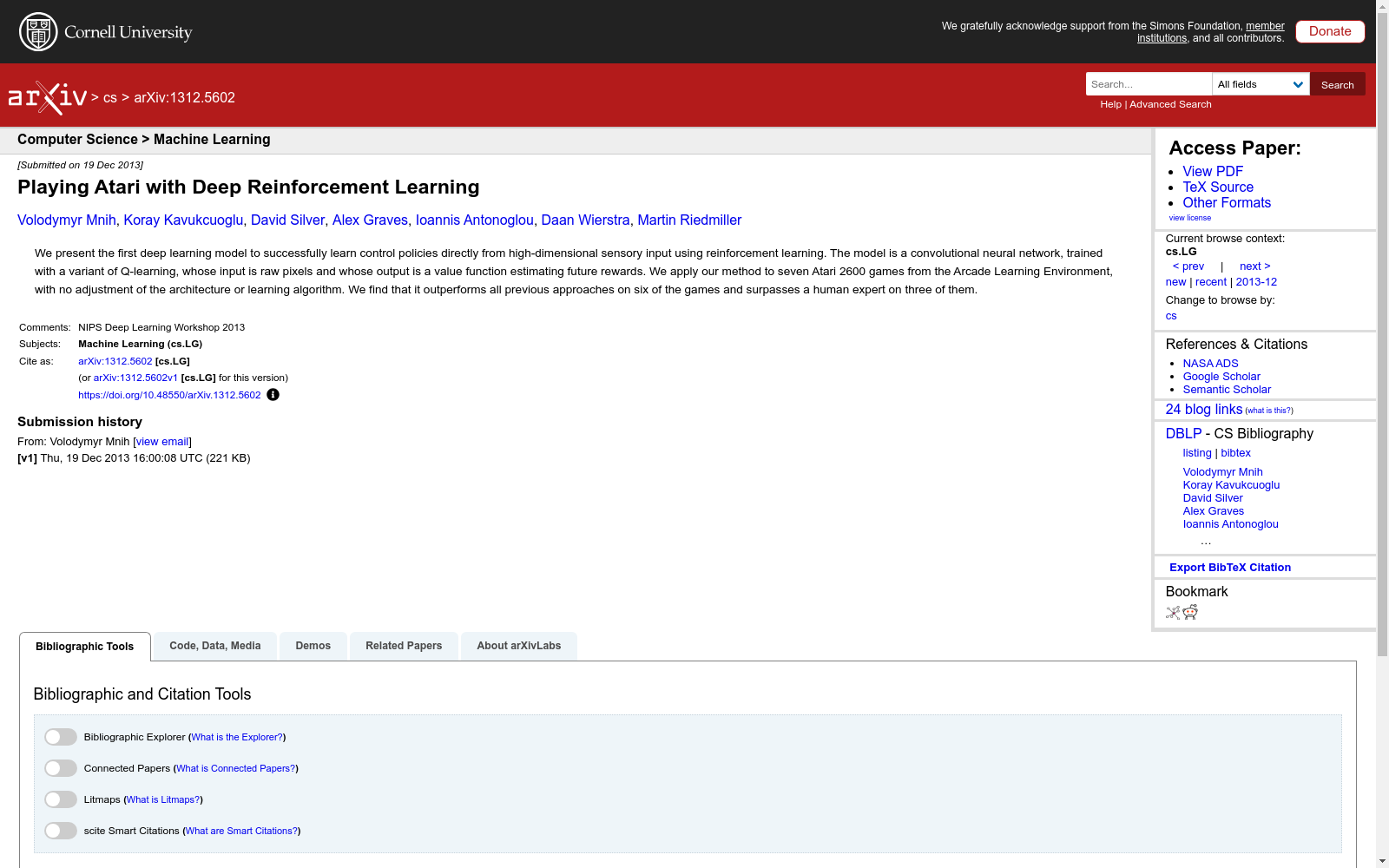Select the About arXivLabs tab
Screen dimensions: 1389x868
(x=519, y=646)
